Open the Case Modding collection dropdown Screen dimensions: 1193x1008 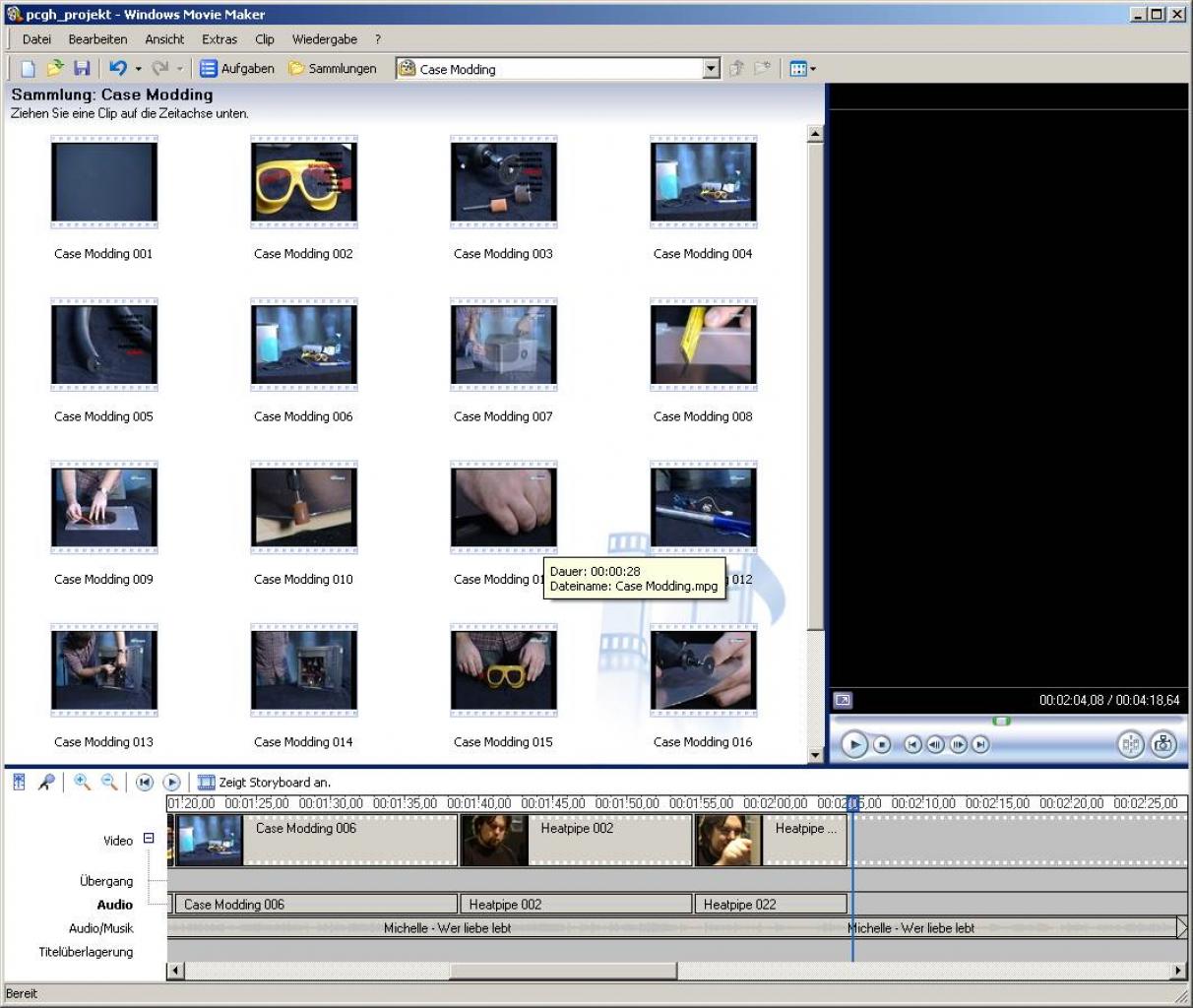tap(712, 68)
